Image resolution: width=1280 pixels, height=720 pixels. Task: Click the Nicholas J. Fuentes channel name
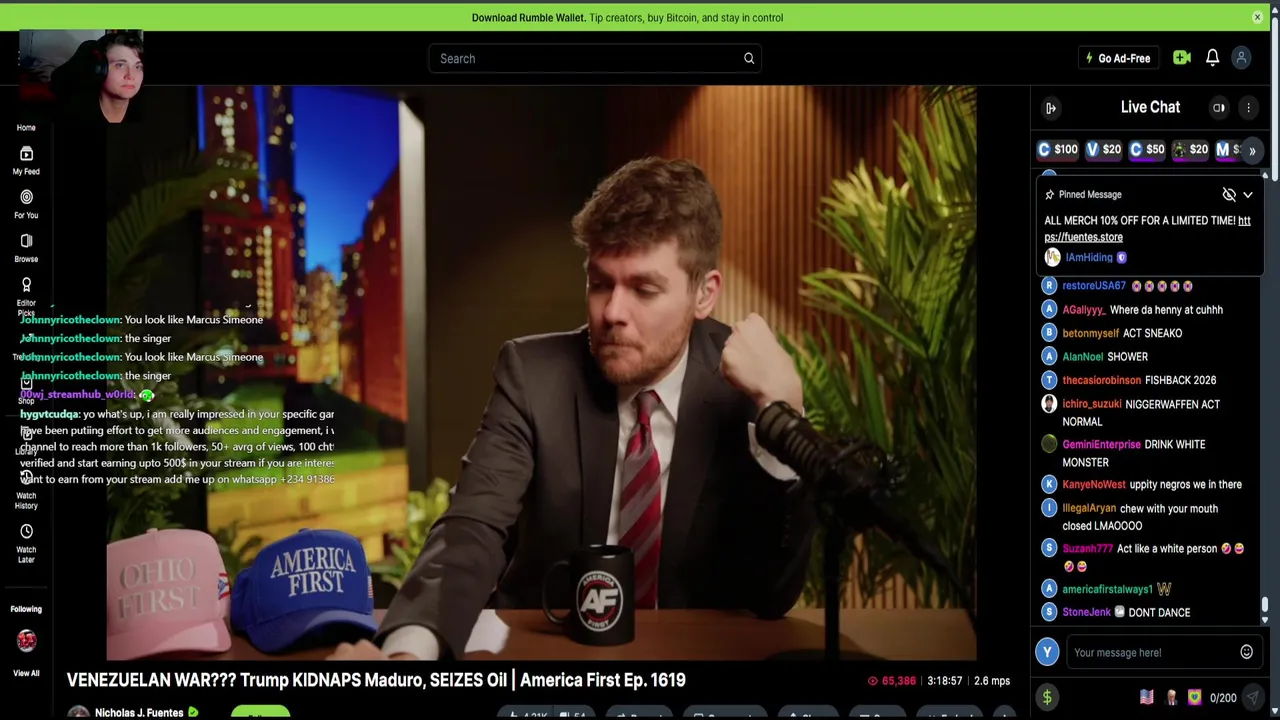139,713
